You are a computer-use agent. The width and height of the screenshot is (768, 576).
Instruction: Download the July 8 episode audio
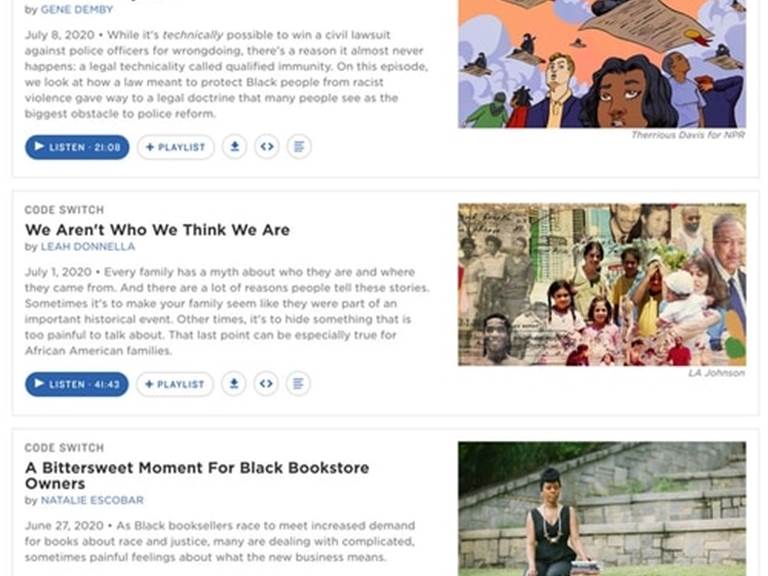[x=235, y=146]
